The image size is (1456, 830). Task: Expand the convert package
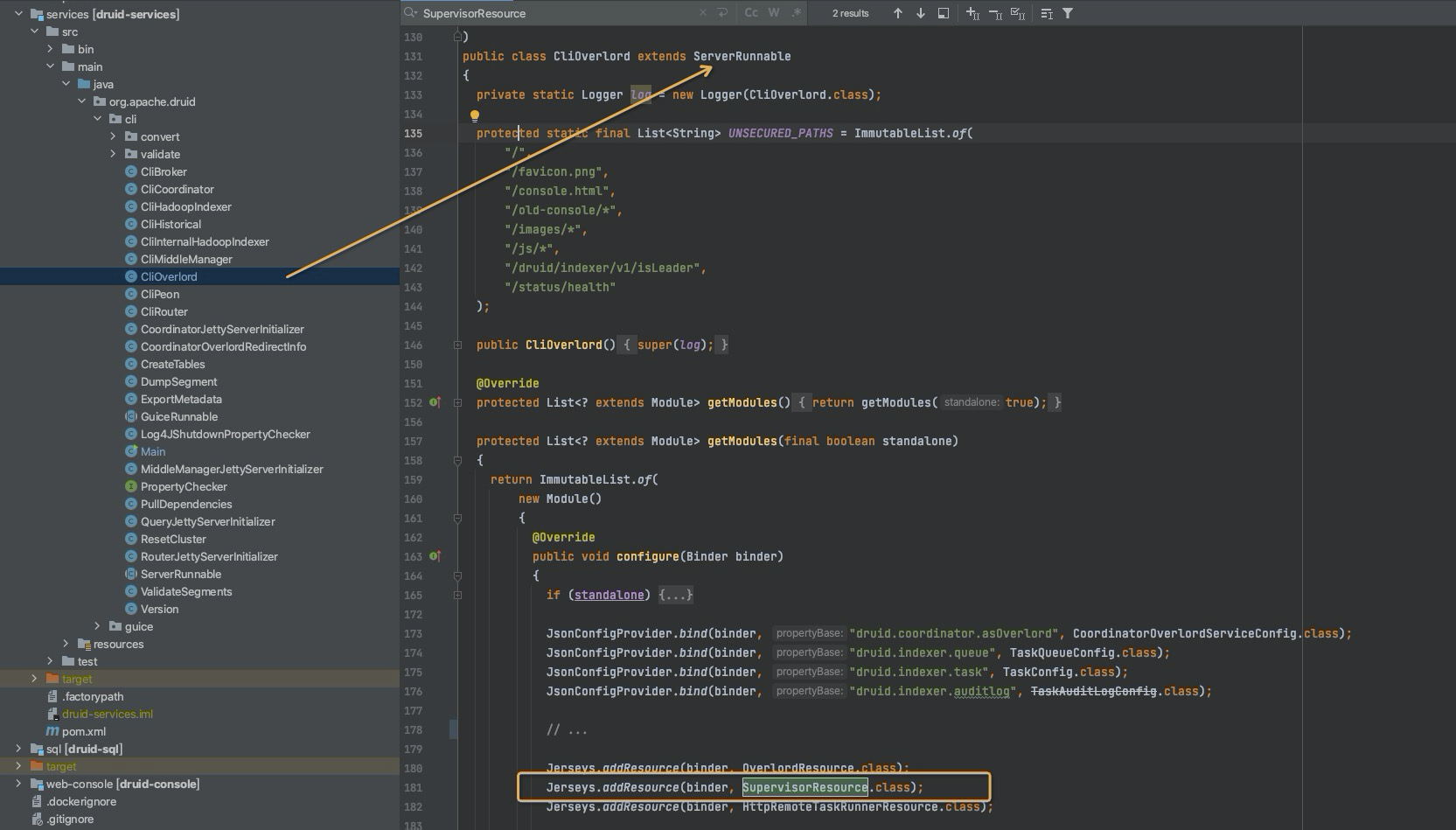tap(113, 136)
